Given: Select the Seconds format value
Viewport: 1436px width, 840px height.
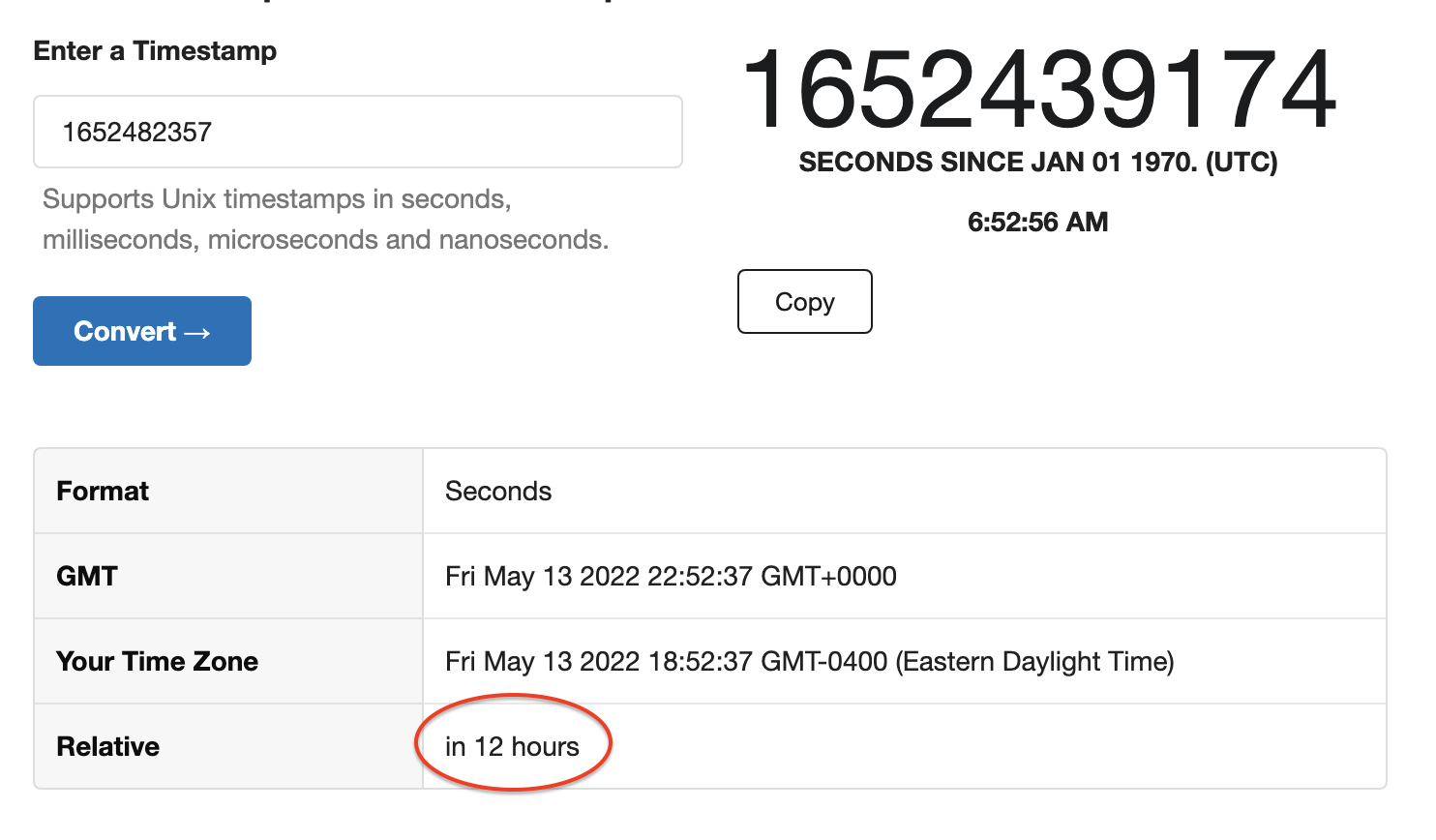Looking at the screenshot, I should click(x=497, y=491).
